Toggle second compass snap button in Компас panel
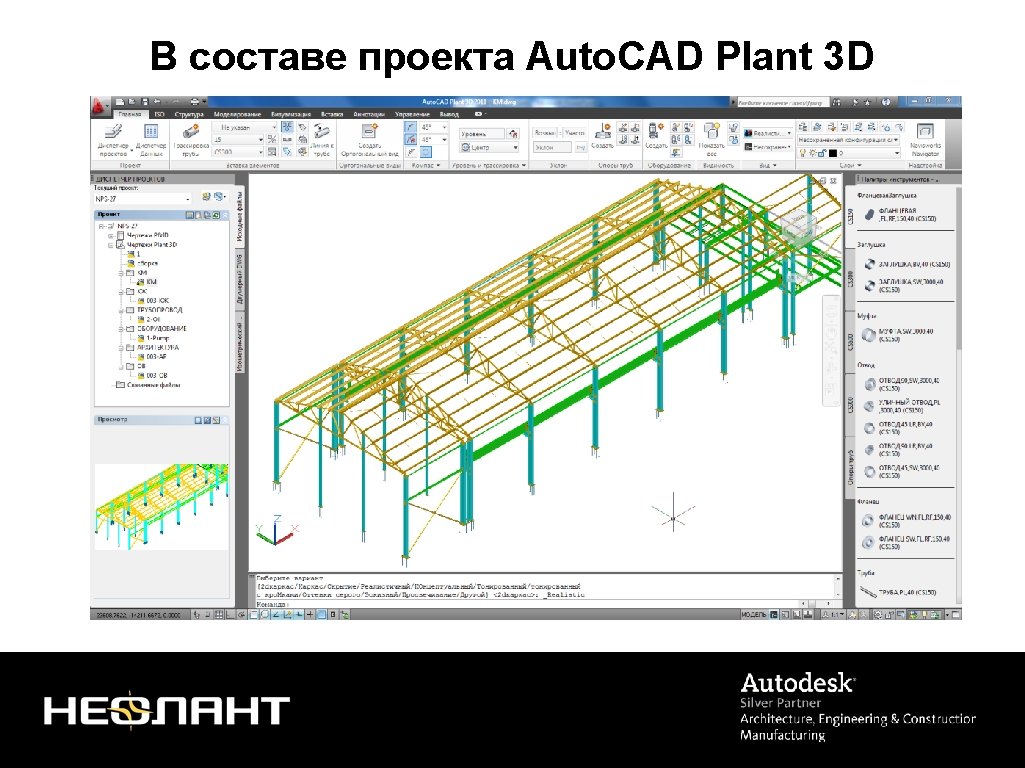The image size is (1025, 768). click(410, 140)
